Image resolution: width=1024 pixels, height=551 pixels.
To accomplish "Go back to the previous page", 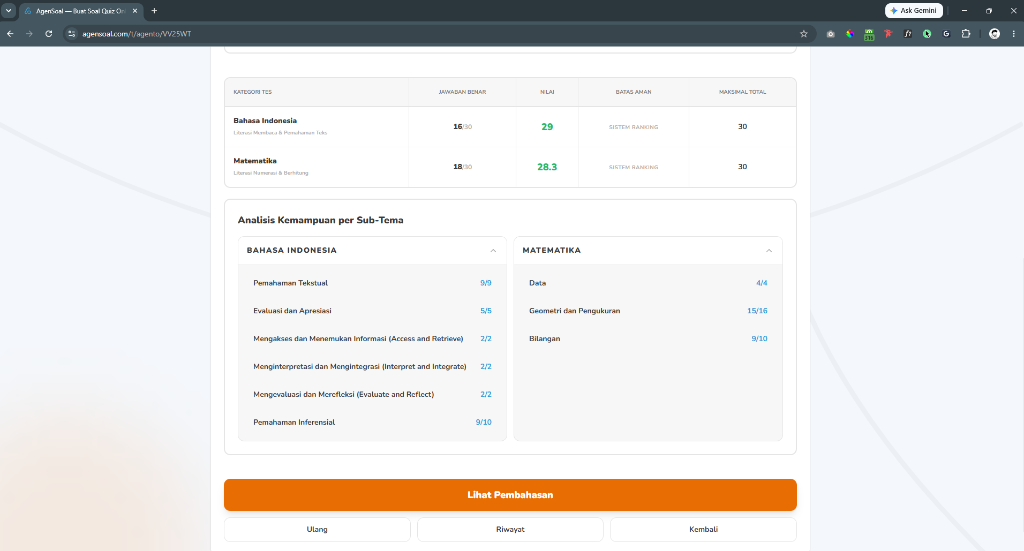I will (10, 34).
